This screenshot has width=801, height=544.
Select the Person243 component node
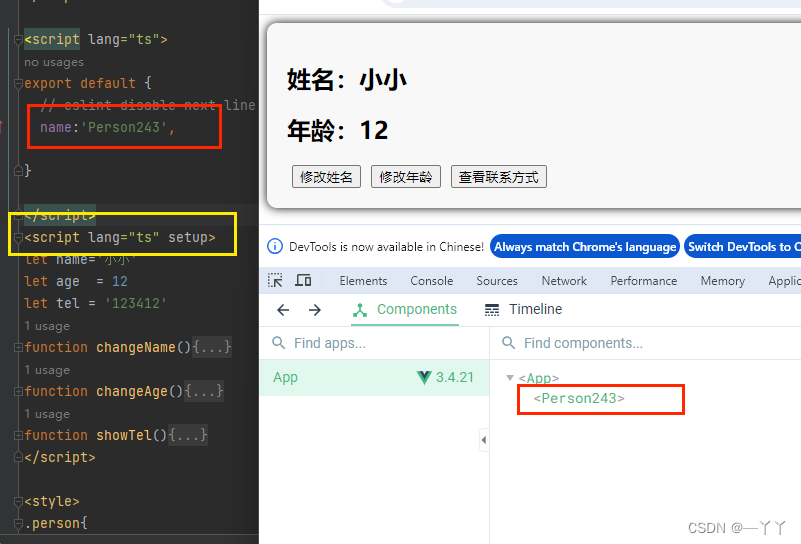[579, 398]
